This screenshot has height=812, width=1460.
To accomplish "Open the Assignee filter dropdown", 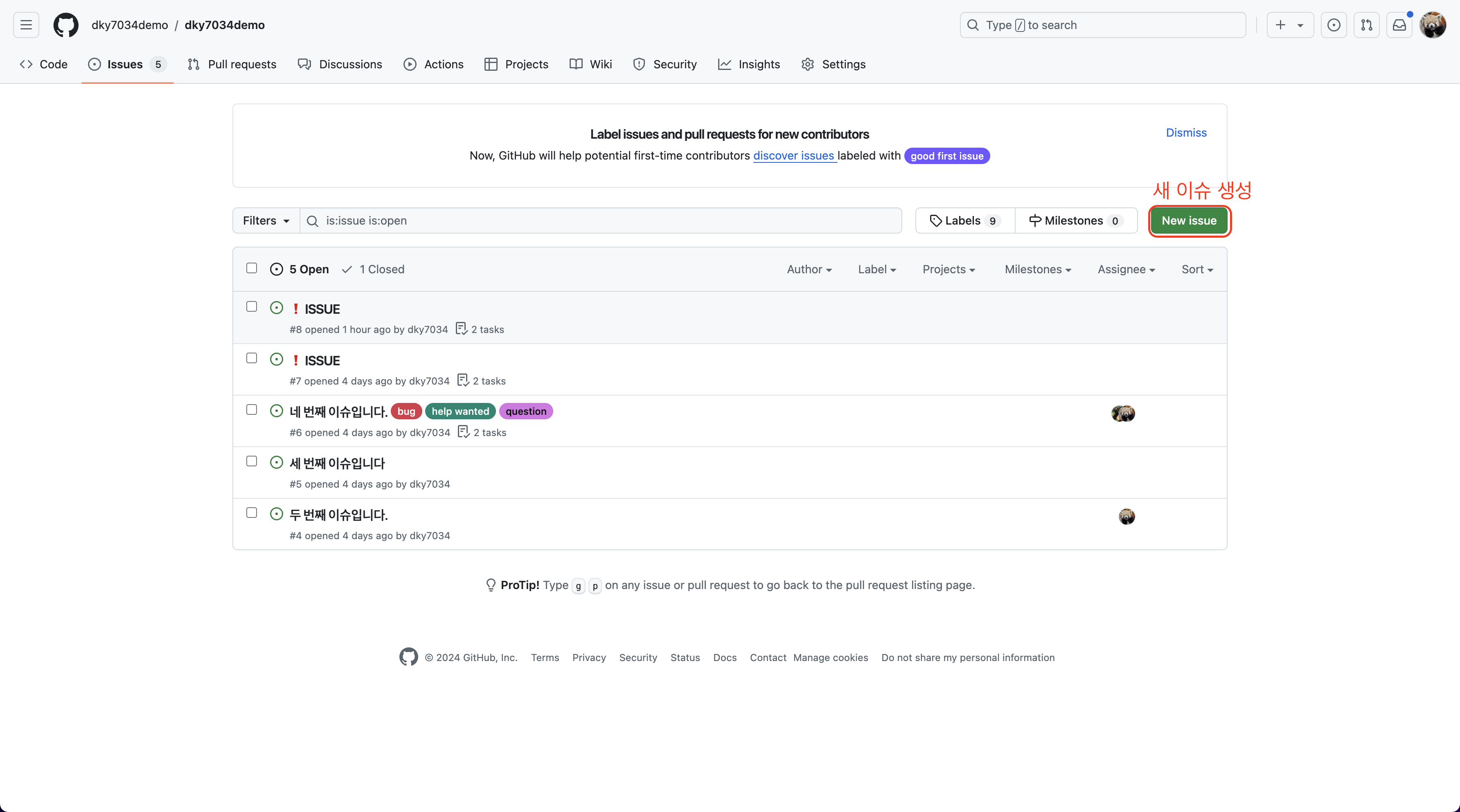I will click(1126, 269).
